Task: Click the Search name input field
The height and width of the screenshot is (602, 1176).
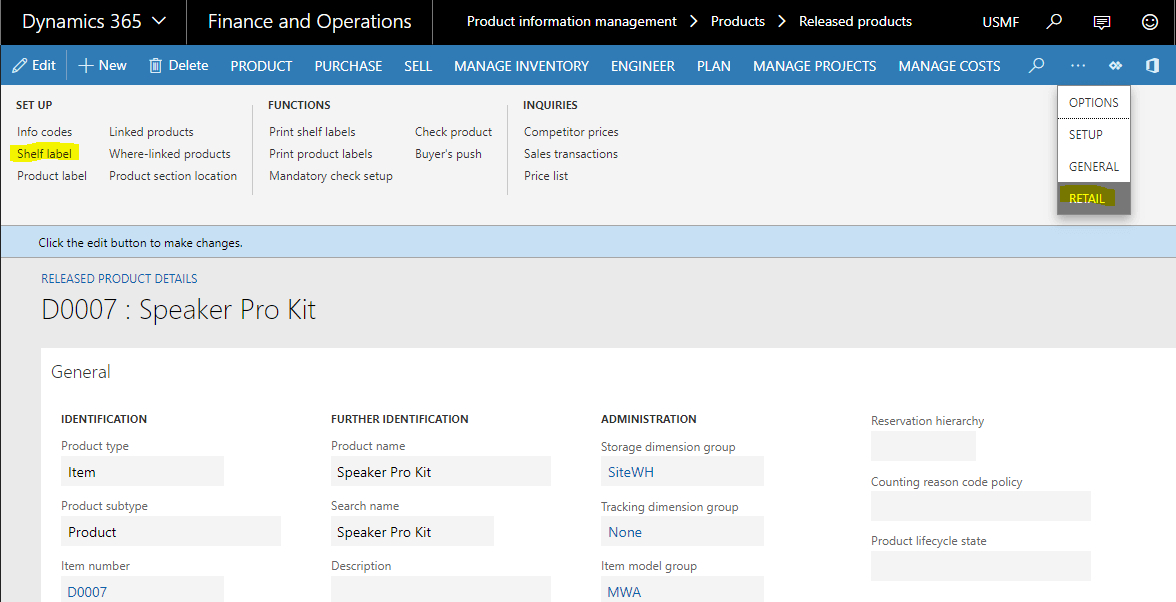Action: point(412,532)
